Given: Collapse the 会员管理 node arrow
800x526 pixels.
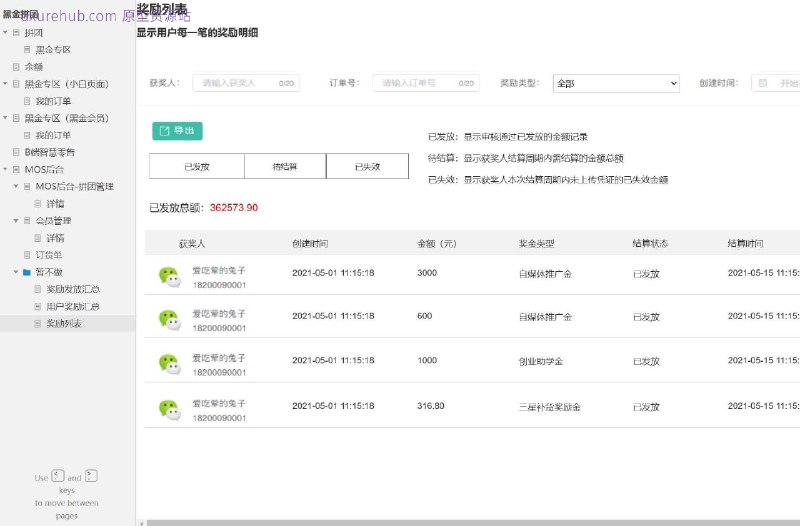Looking at the screenshot, I should click(16, 220).
